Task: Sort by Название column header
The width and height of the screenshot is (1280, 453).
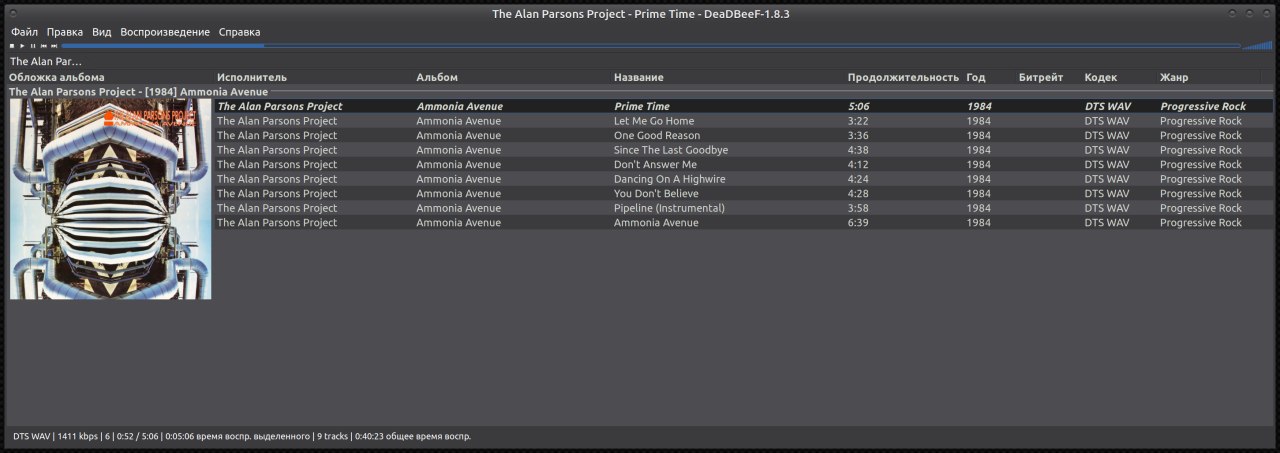Action: 639,77
